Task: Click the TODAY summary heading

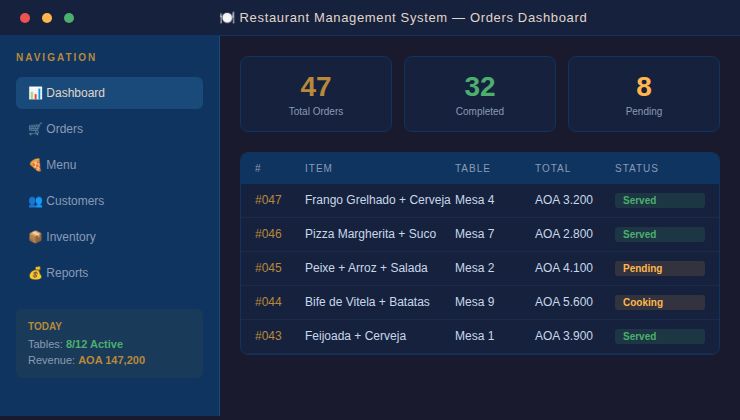Action: pyautogui.click(x=45, y=327)
